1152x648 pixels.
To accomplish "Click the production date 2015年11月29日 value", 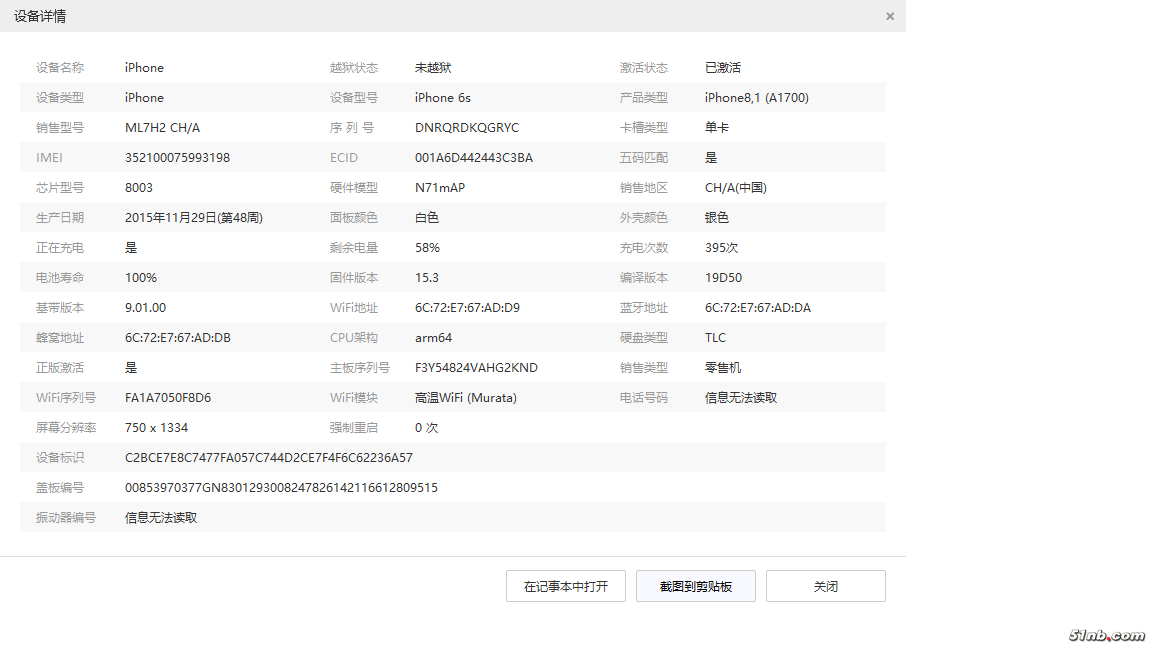I will click(193, 218).
